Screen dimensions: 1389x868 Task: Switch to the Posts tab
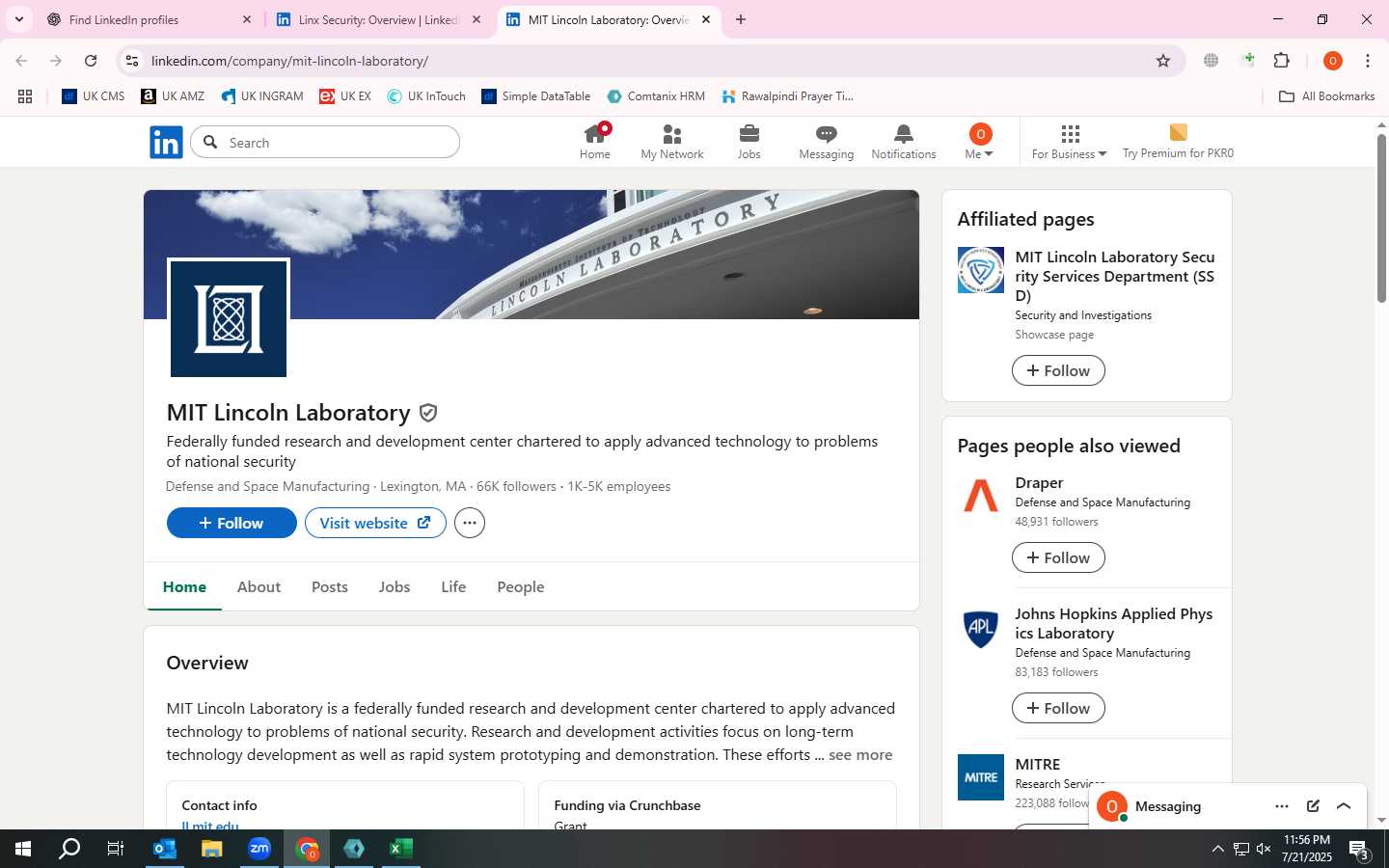330,586
